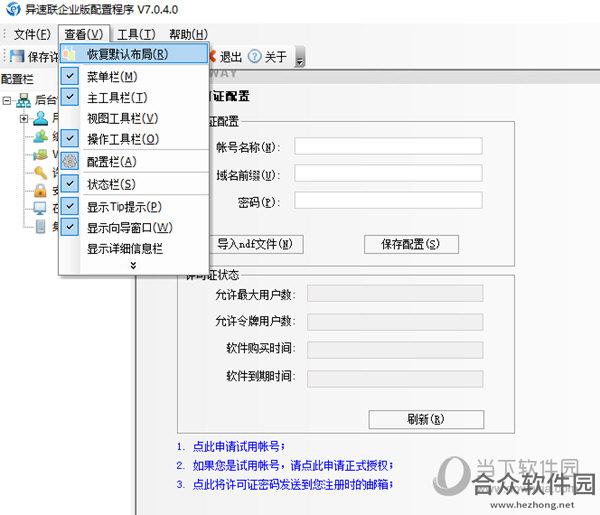Image resolution: width=600 pixels, height=515 pixels.
Task: Click the toolbar overflow options arrow
Action: [x=300, y=57]
